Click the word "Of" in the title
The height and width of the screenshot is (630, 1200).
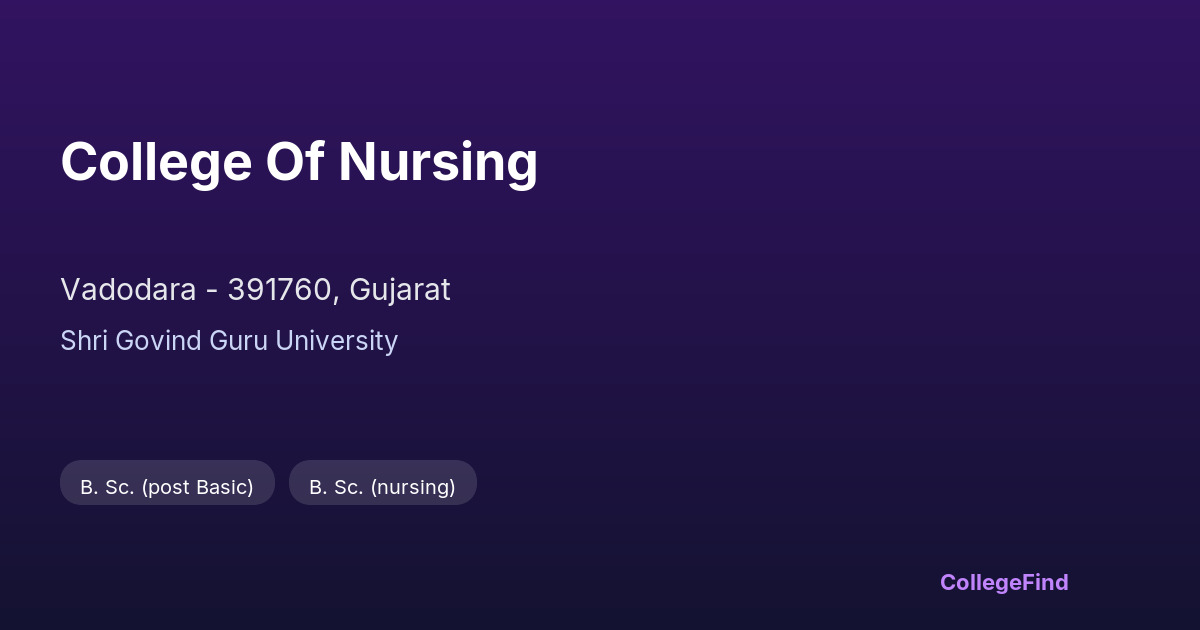click(x=294, y=162)
